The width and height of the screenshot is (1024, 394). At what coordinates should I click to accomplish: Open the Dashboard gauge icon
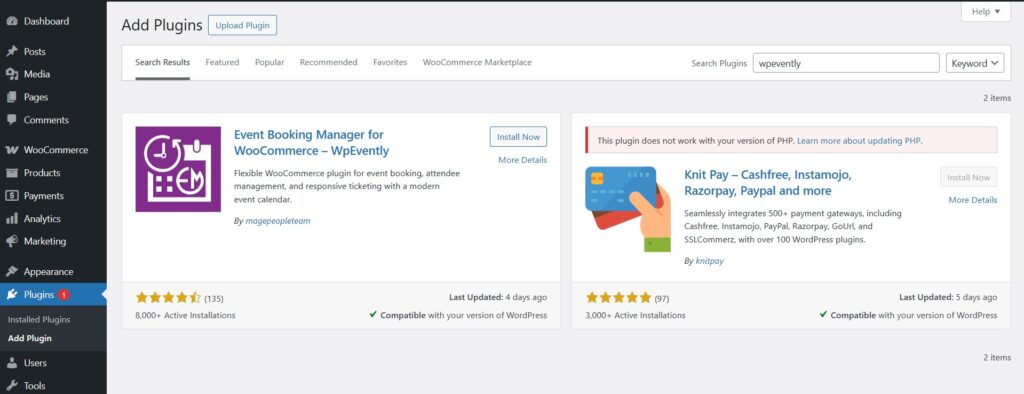tap(12, 21)
